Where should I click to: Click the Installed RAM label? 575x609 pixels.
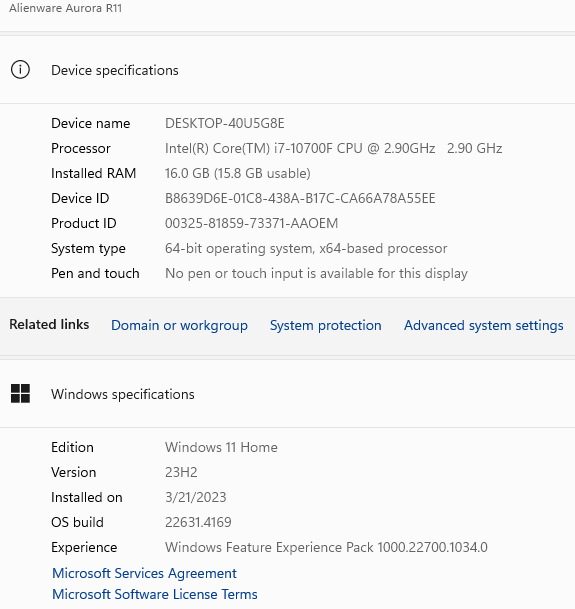[x=94, y=173]
